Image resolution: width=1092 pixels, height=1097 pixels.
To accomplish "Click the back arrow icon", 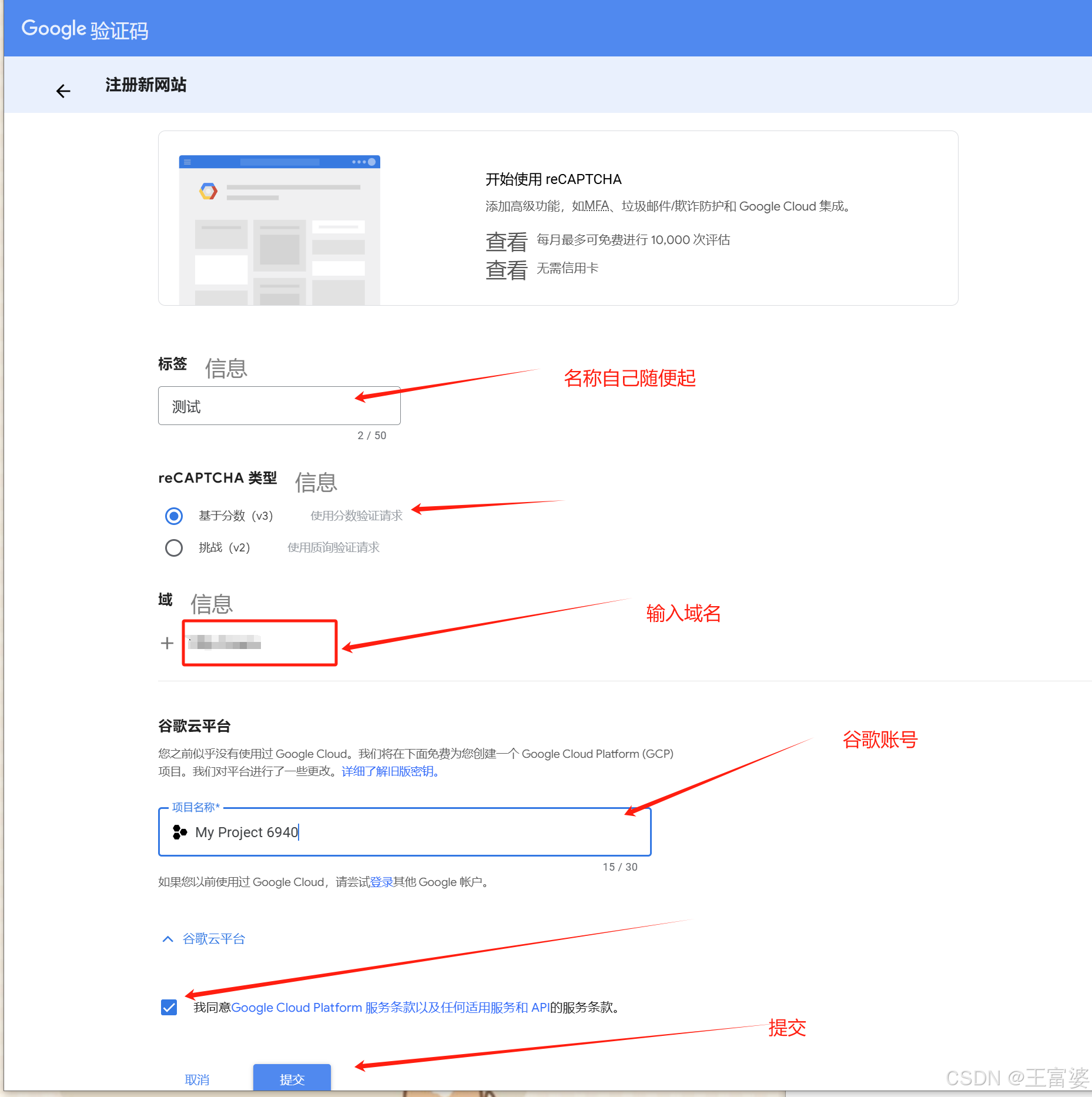I will 63,91.
